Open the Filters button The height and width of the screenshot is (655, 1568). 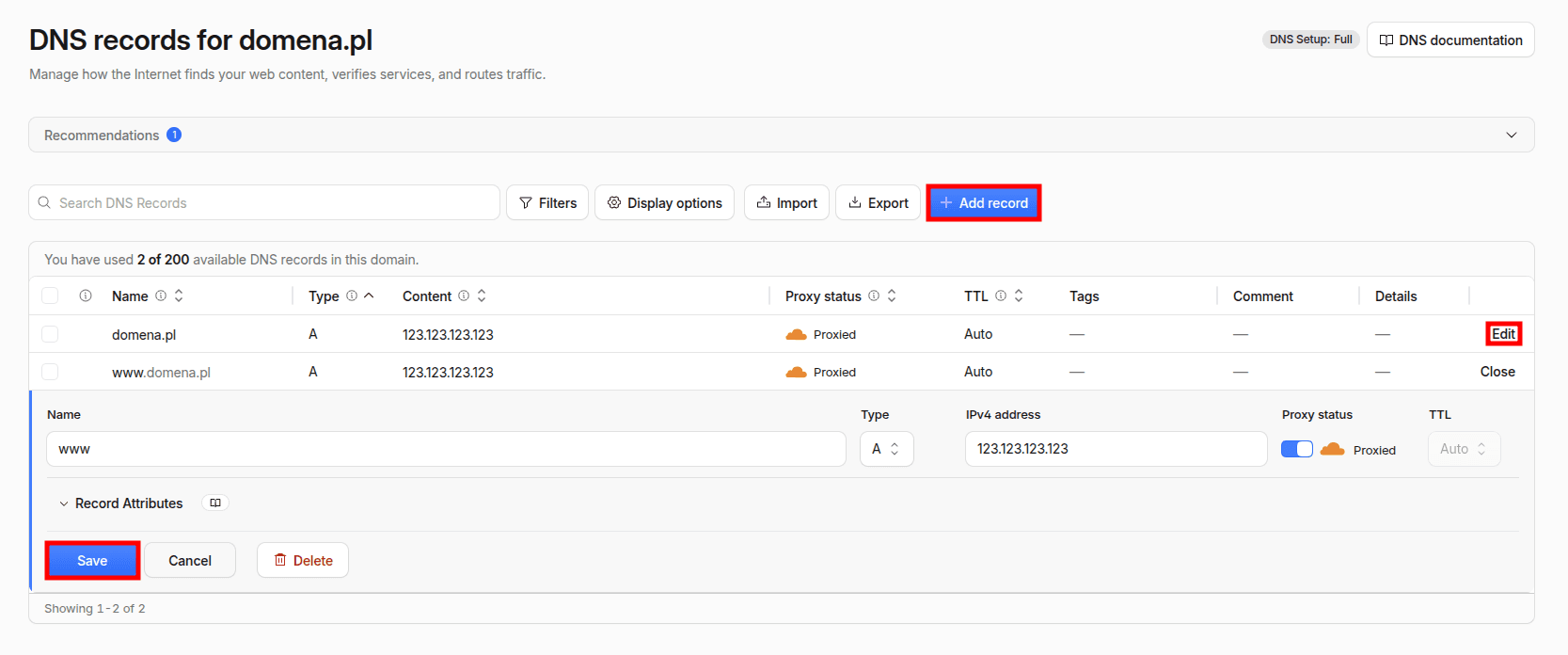(547, 203)
